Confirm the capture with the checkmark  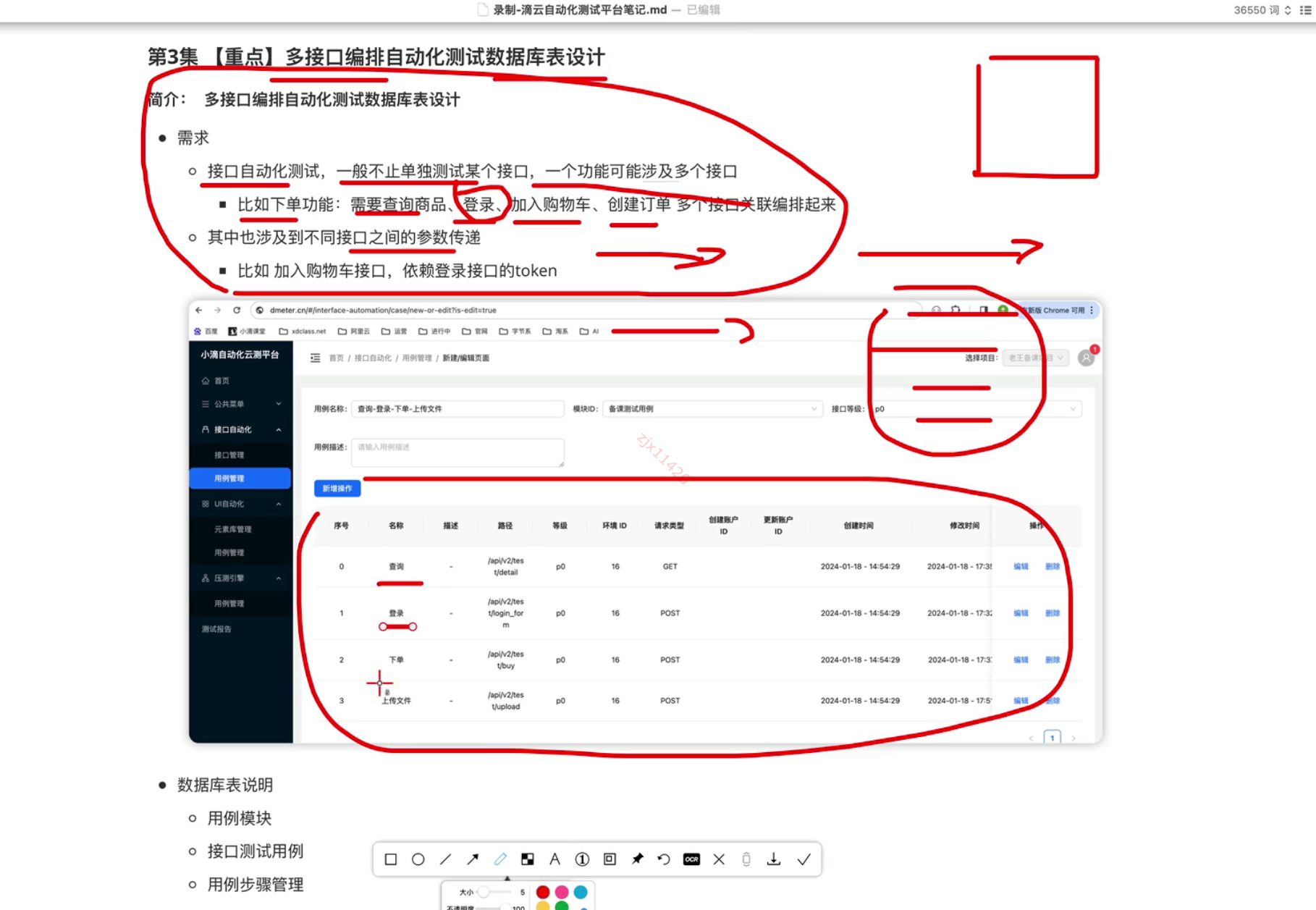pos(803,859)
